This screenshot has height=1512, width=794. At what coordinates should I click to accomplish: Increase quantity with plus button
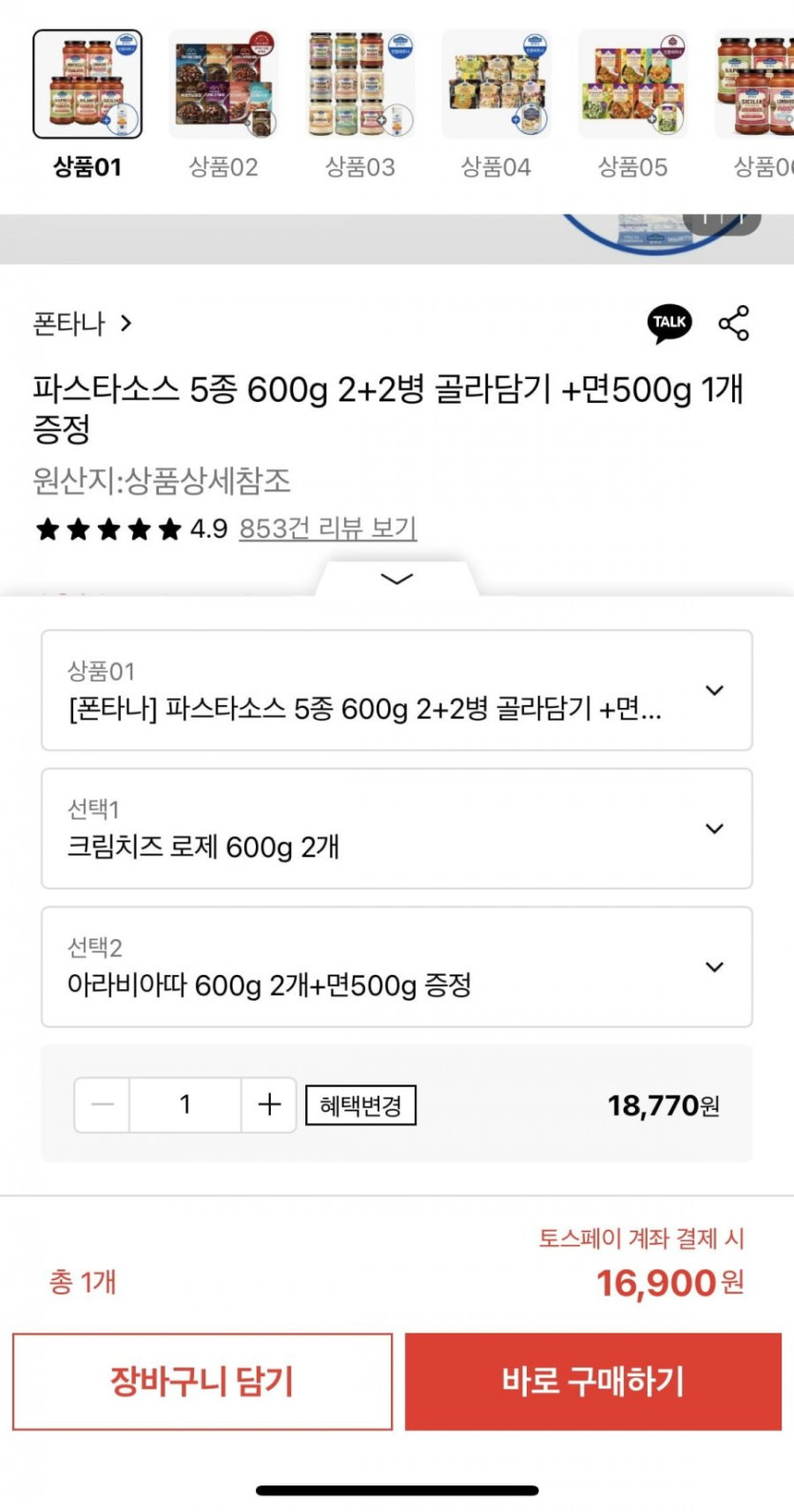pos(269,1104)
